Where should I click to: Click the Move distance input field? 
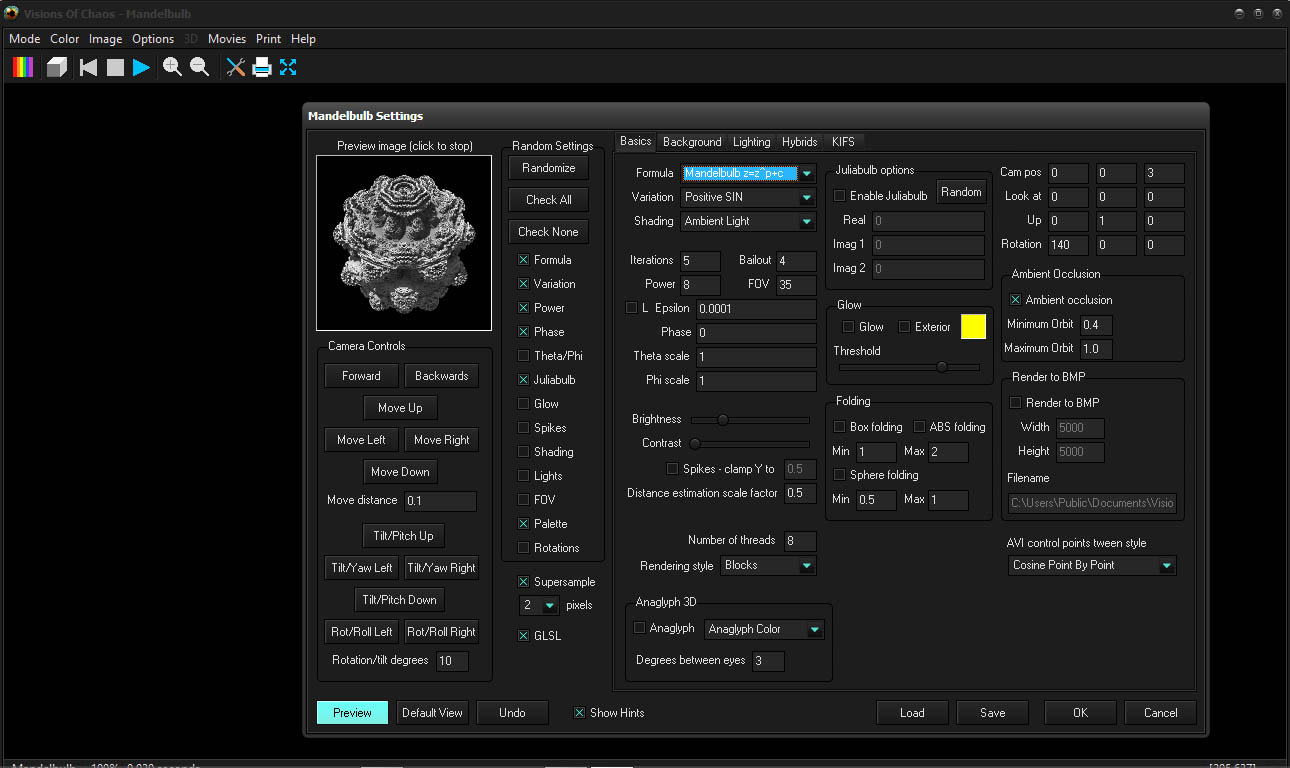[440, 501]
